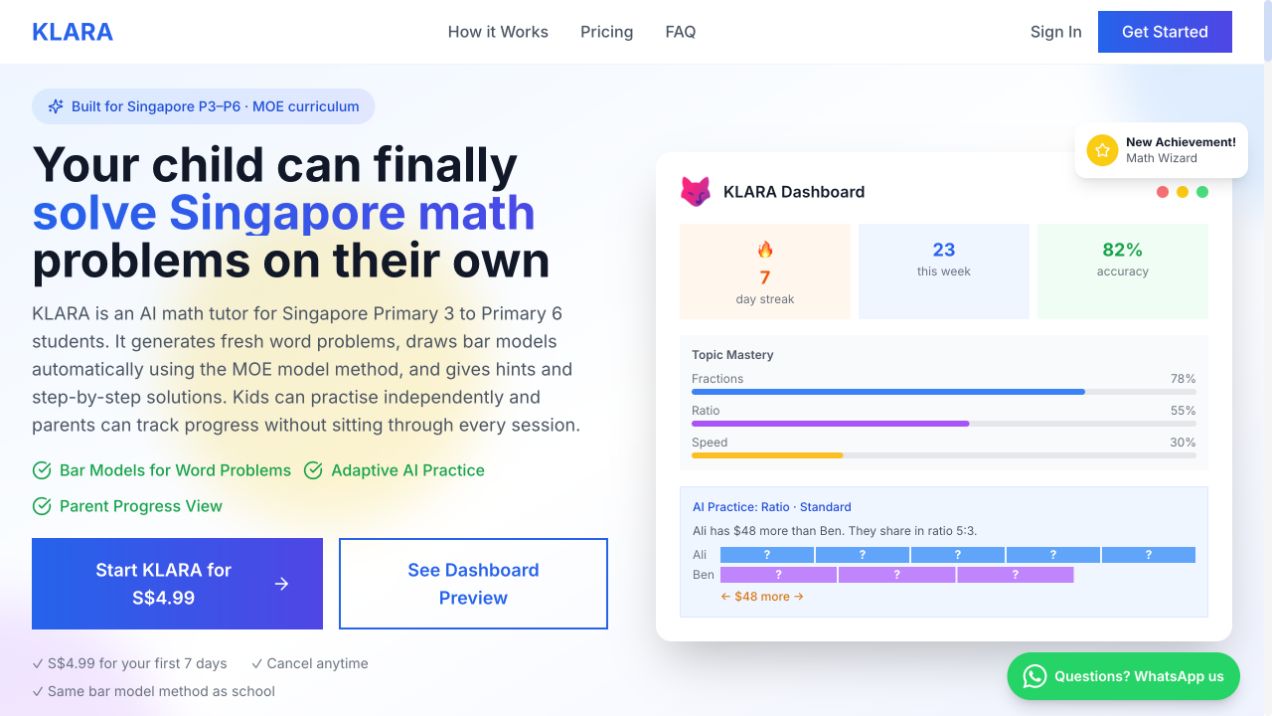Image resolution: width=1272 pixels, height=716 pixels.
Task: Click check icon beside Adaptive AI Practice
Action: (x=313, y=470)
